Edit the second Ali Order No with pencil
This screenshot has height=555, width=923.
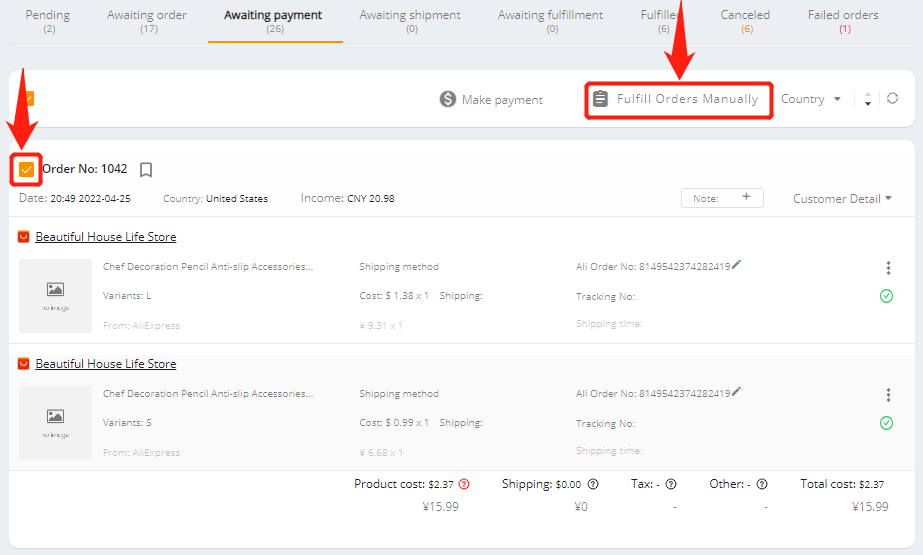737,392
